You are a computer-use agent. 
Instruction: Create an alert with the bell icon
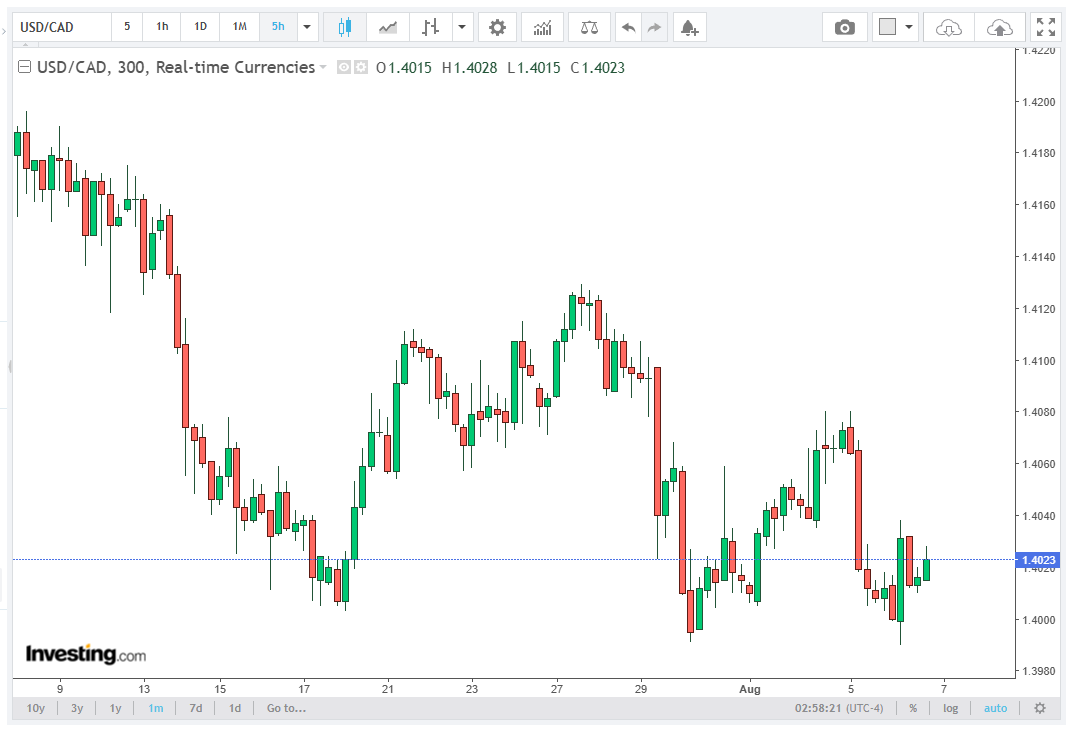pyautogui.click(x=689, y=27)
